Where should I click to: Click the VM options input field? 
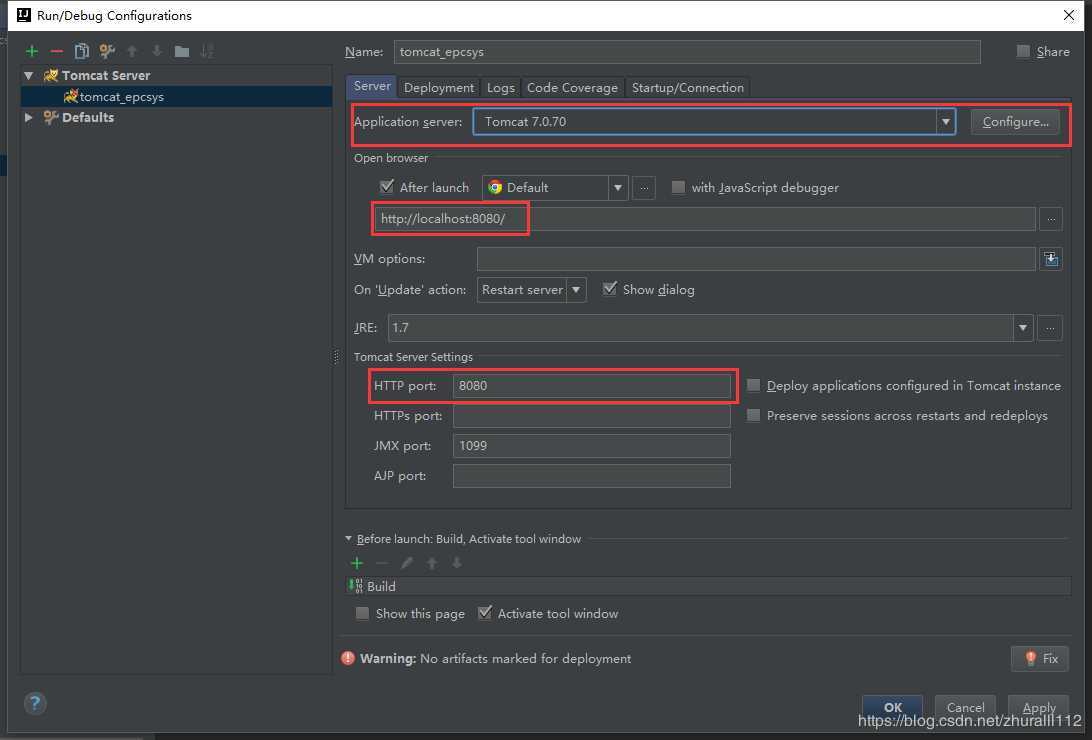pyautogui.click(x=756, y=259)
